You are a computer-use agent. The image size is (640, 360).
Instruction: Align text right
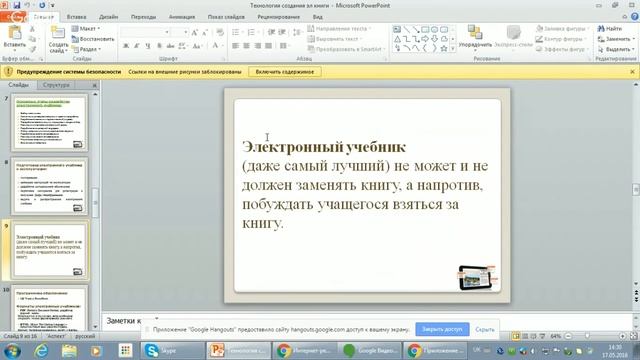258,46
